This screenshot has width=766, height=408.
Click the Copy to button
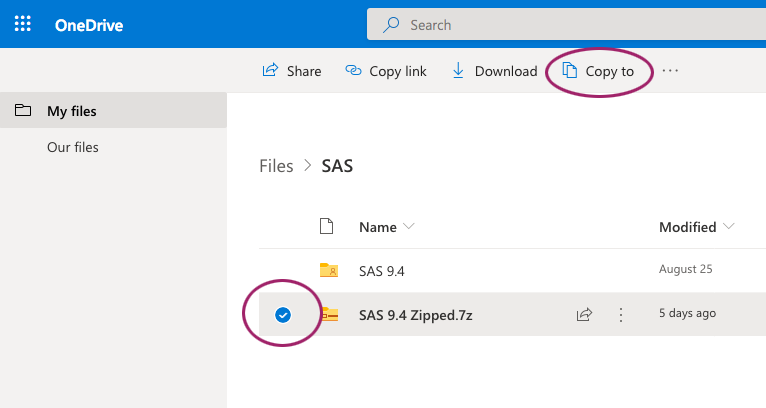pyautogui.click(x=598, y=71)
